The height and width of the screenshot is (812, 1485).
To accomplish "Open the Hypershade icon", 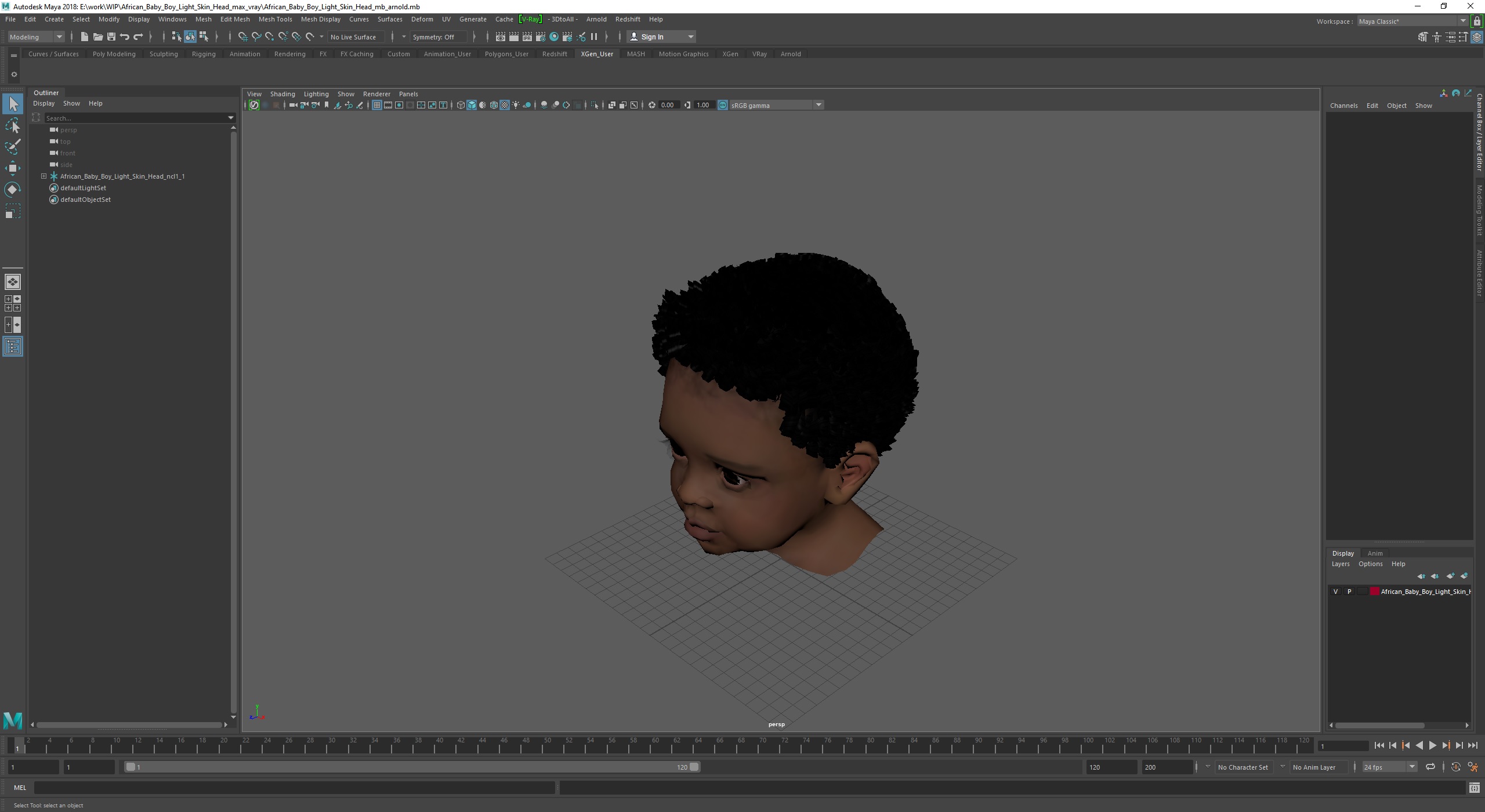I will pos(554,37).
